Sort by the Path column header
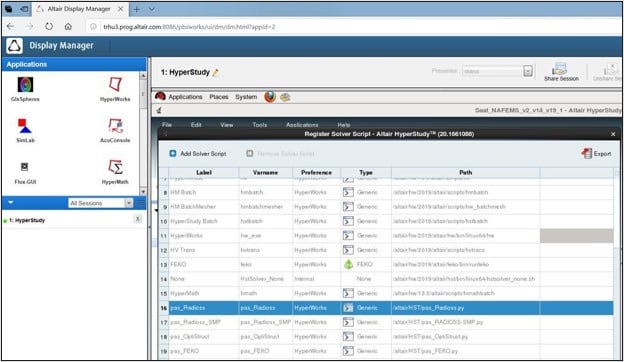624x362 pixels. 466,173
